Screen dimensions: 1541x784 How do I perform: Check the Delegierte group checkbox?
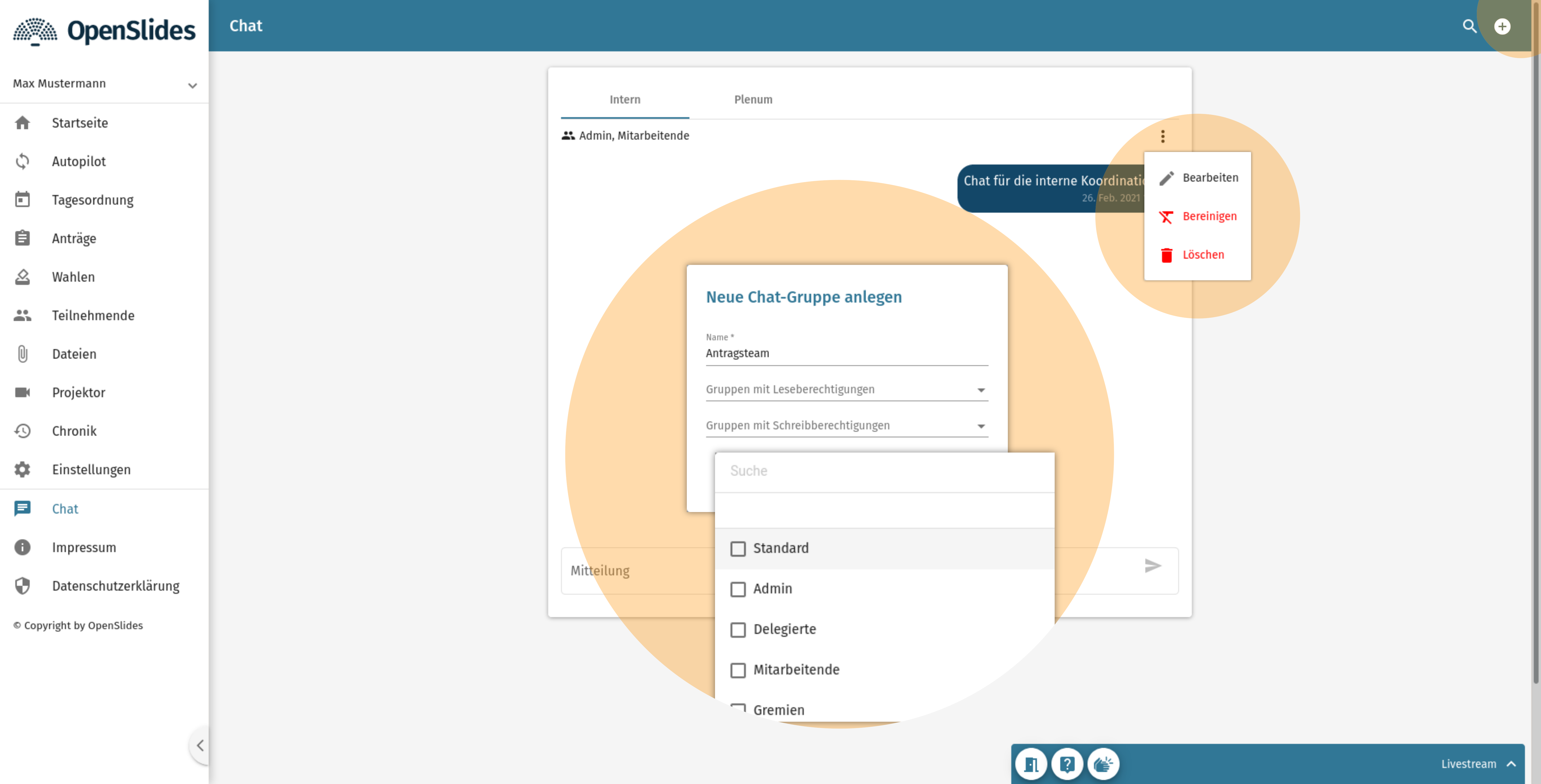pos(738,630)
